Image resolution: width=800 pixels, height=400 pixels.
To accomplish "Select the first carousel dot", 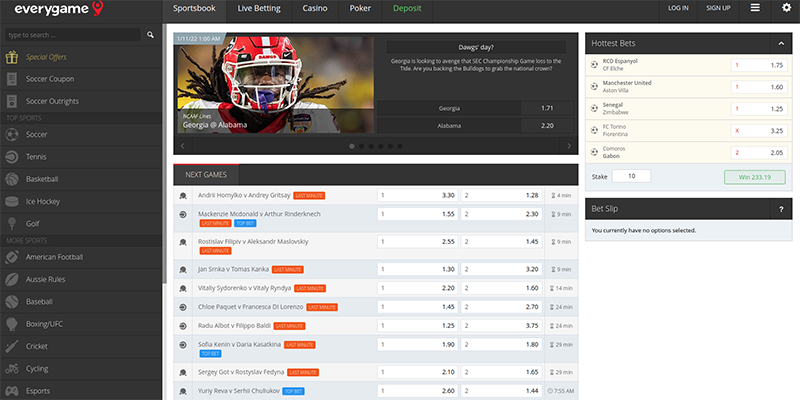I will [352, 146].
